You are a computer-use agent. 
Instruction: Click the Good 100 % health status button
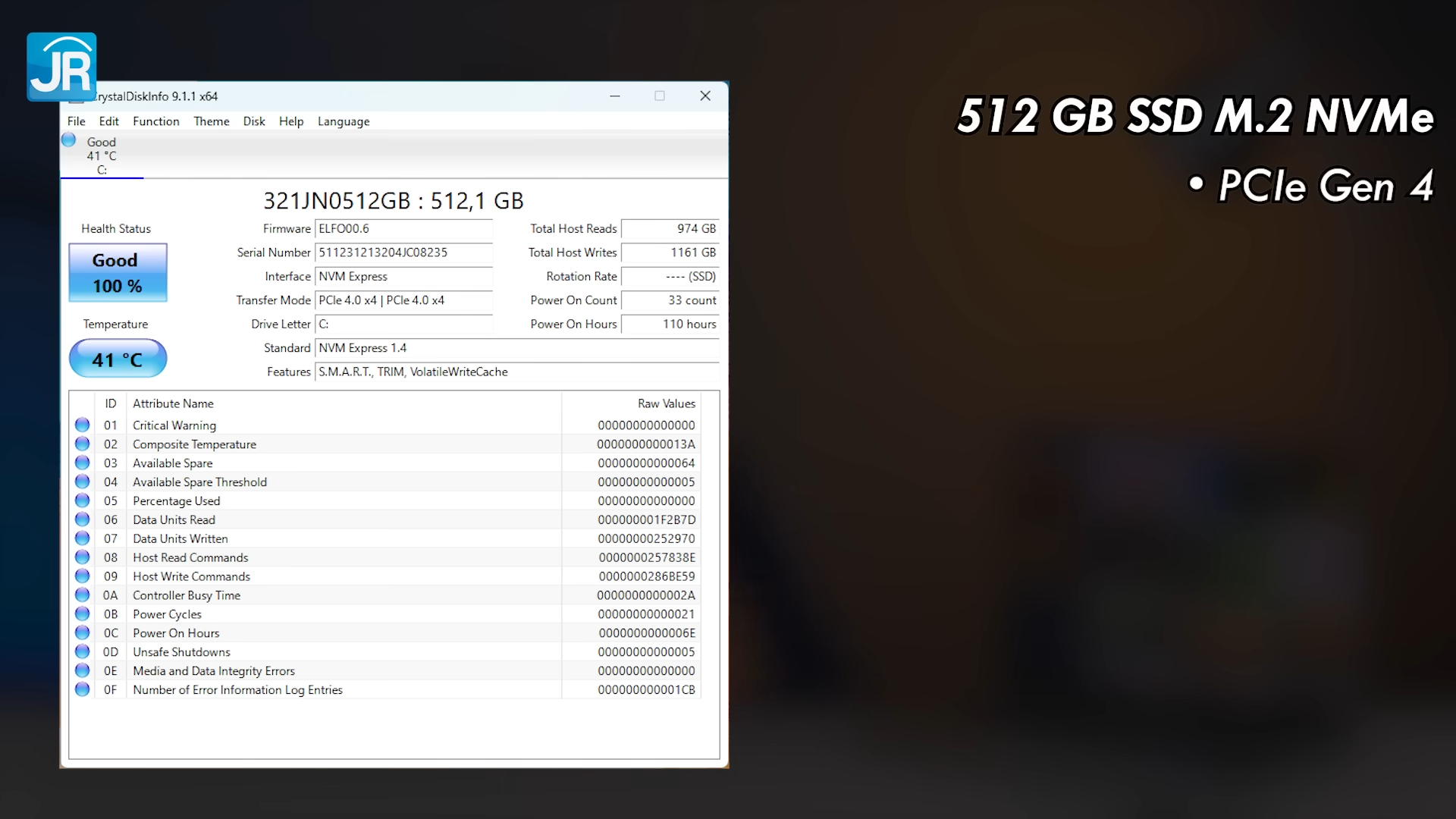(118, 273)
